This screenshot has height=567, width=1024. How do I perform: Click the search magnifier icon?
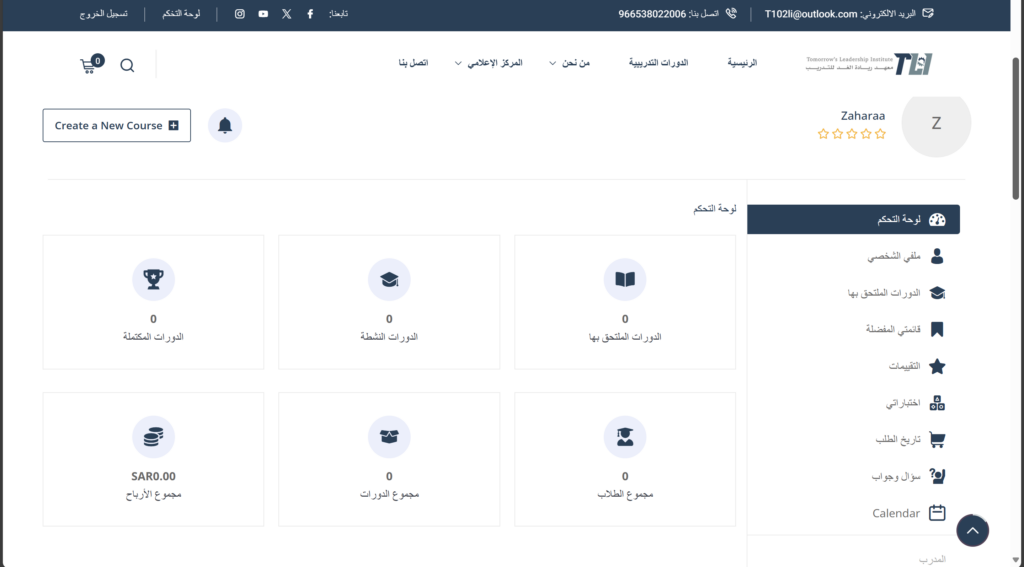click(x=127, y=66)
